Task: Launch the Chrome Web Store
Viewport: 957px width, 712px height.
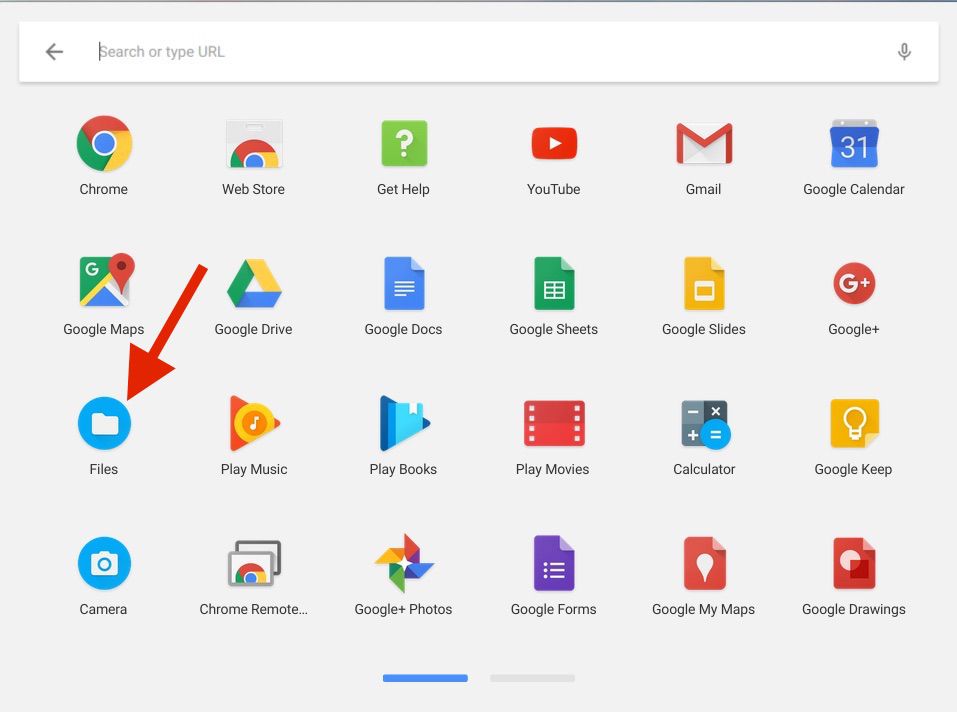Action: coord(254,143)
